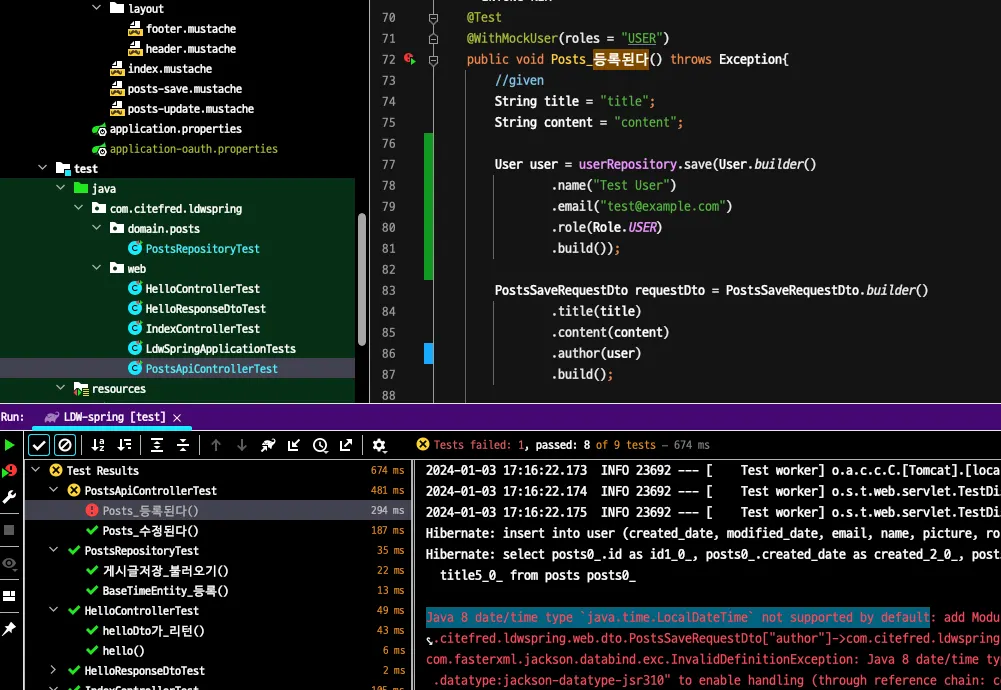Toggle the eye watch icon in Run sidebar
This screenshot has width=1001, height=690.
click(x=10, y=563)
